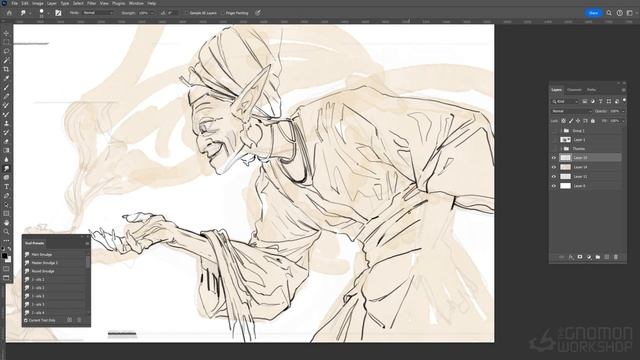Hide Layer 11 visibility eye
The width and height of the screenshot is (640, 360).
(554, 177)
